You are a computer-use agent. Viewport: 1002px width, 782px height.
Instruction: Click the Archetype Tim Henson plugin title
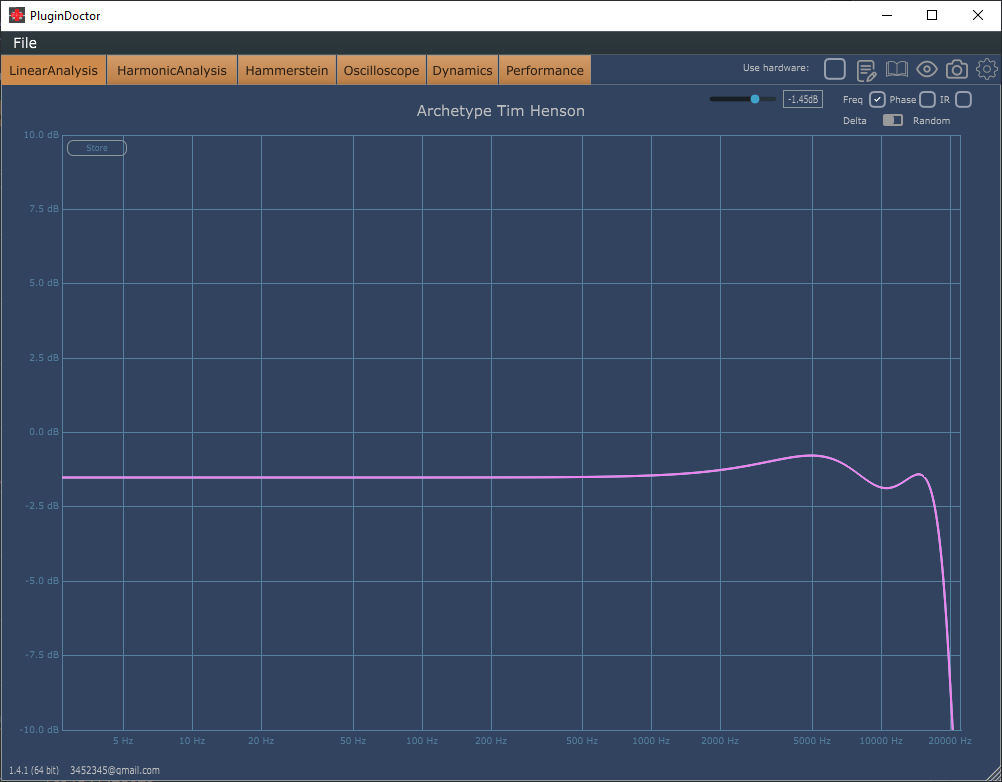(500, 111)
